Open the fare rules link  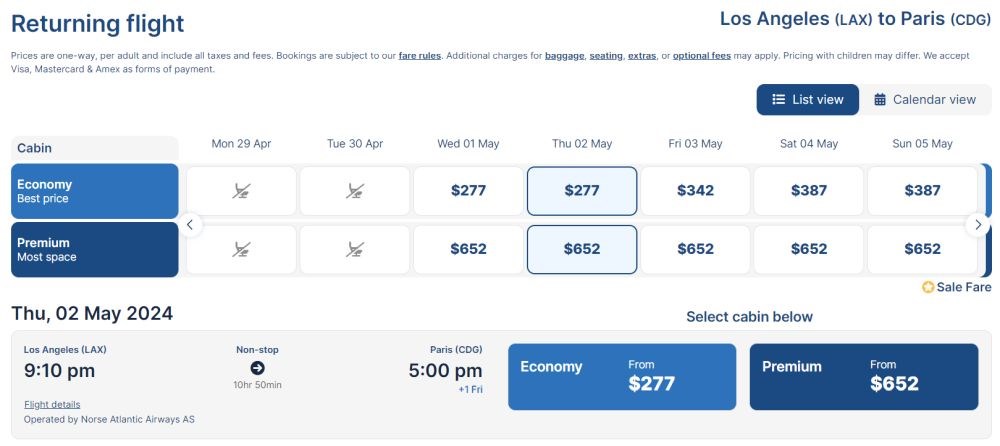[x=420, y=56]
